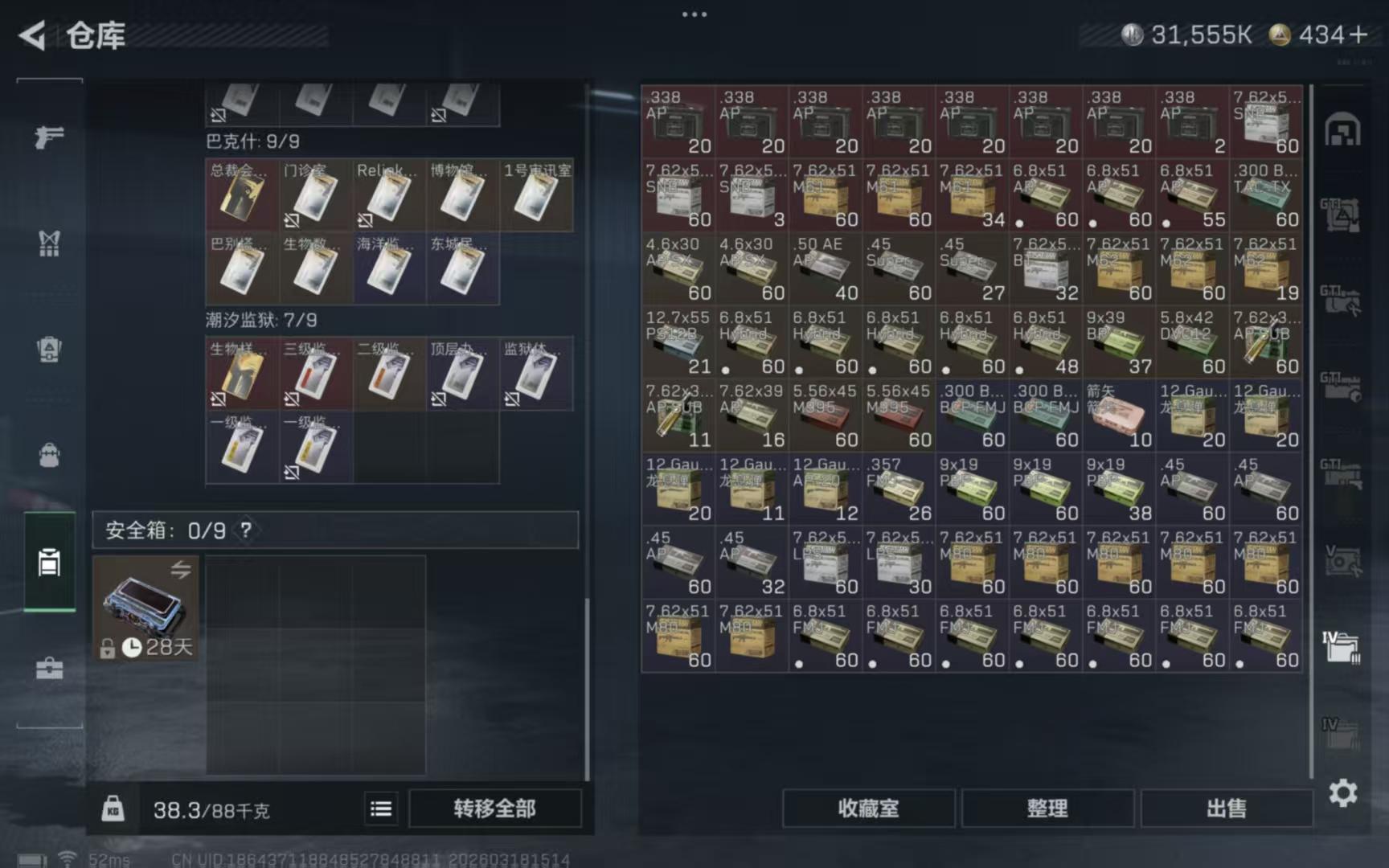This screenshot has height=868, width=1389.
Task: Click the 转移全部 button
Action: point(494,809)
